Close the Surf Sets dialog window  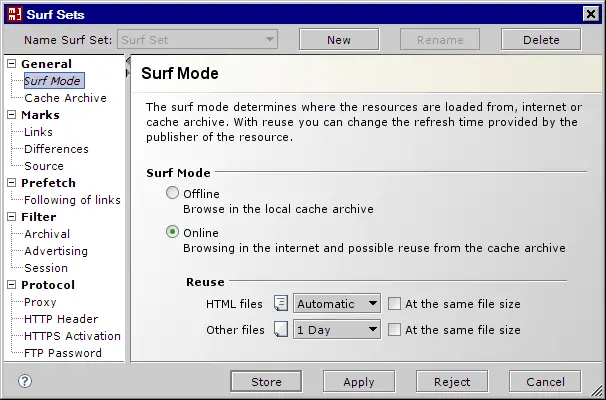pyautogui.click(x=591, y=14)
